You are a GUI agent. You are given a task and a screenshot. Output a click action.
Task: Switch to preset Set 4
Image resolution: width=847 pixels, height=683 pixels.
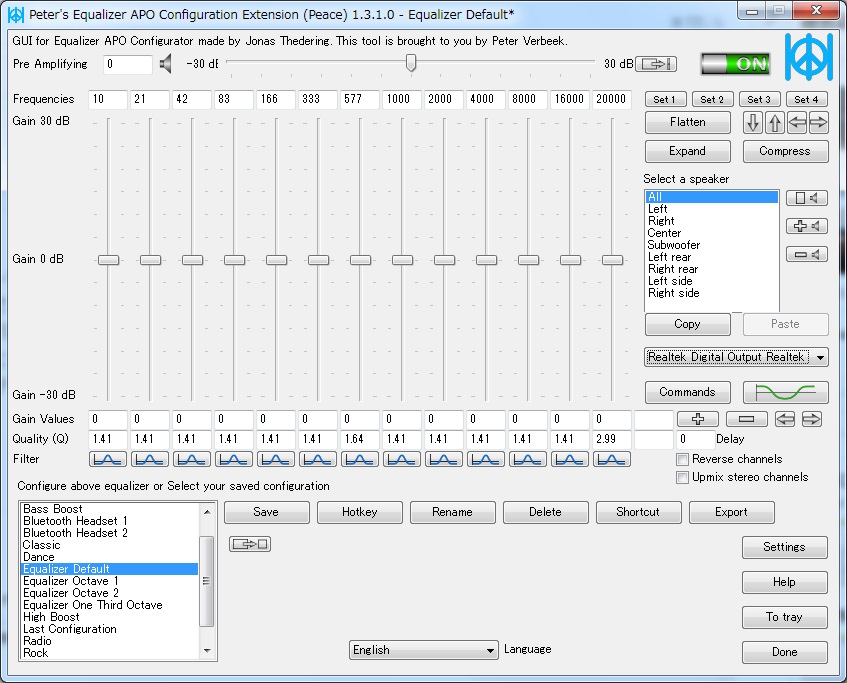[807, 99]
